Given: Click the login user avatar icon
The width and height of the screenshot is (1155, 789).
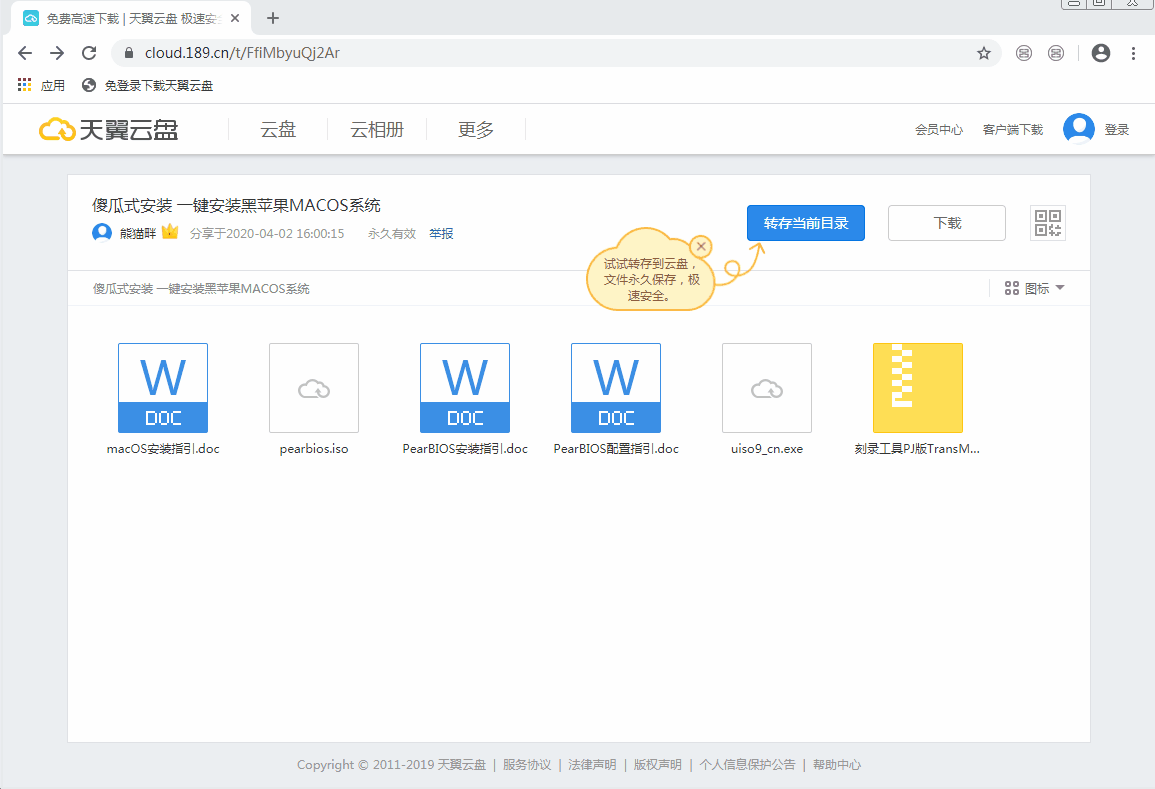Looking at the screenshot, I should pos(1078,129).
